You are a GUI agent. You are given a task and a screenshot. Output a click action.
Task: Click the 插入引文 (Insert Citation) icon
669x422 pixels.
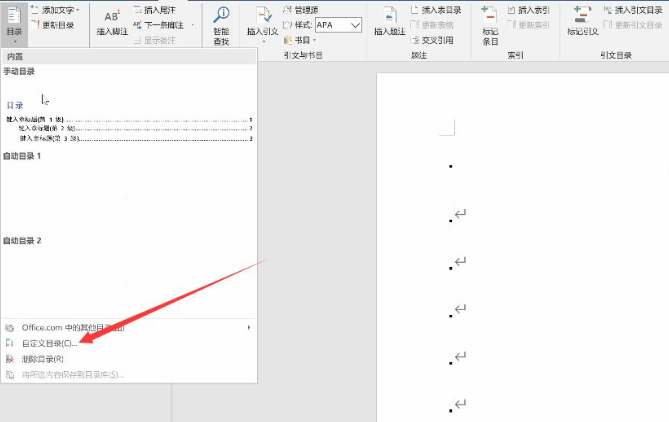pos(264,20)
